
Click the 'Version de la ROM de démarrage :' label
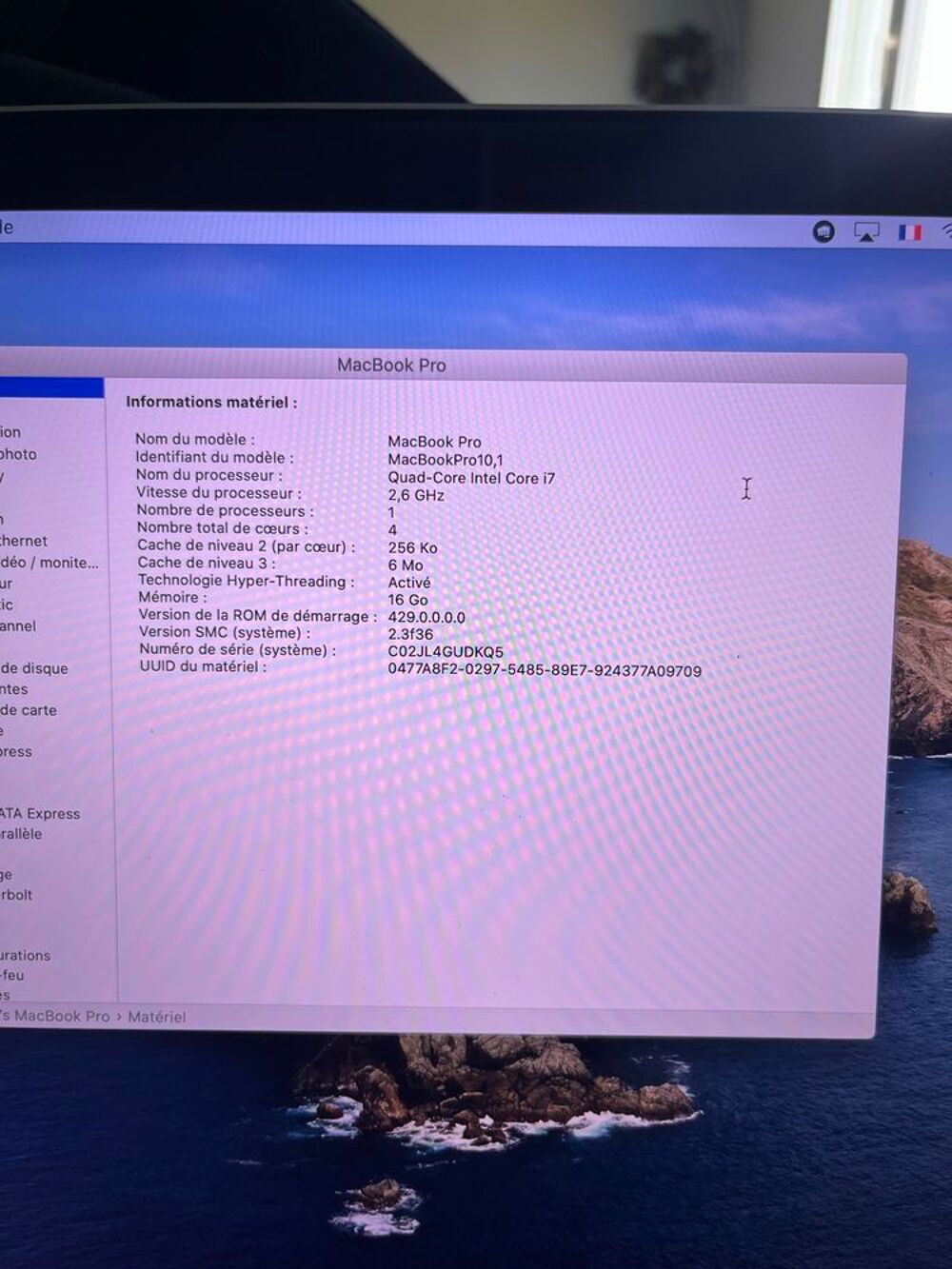pyautogui.click(x=258, y=616)
